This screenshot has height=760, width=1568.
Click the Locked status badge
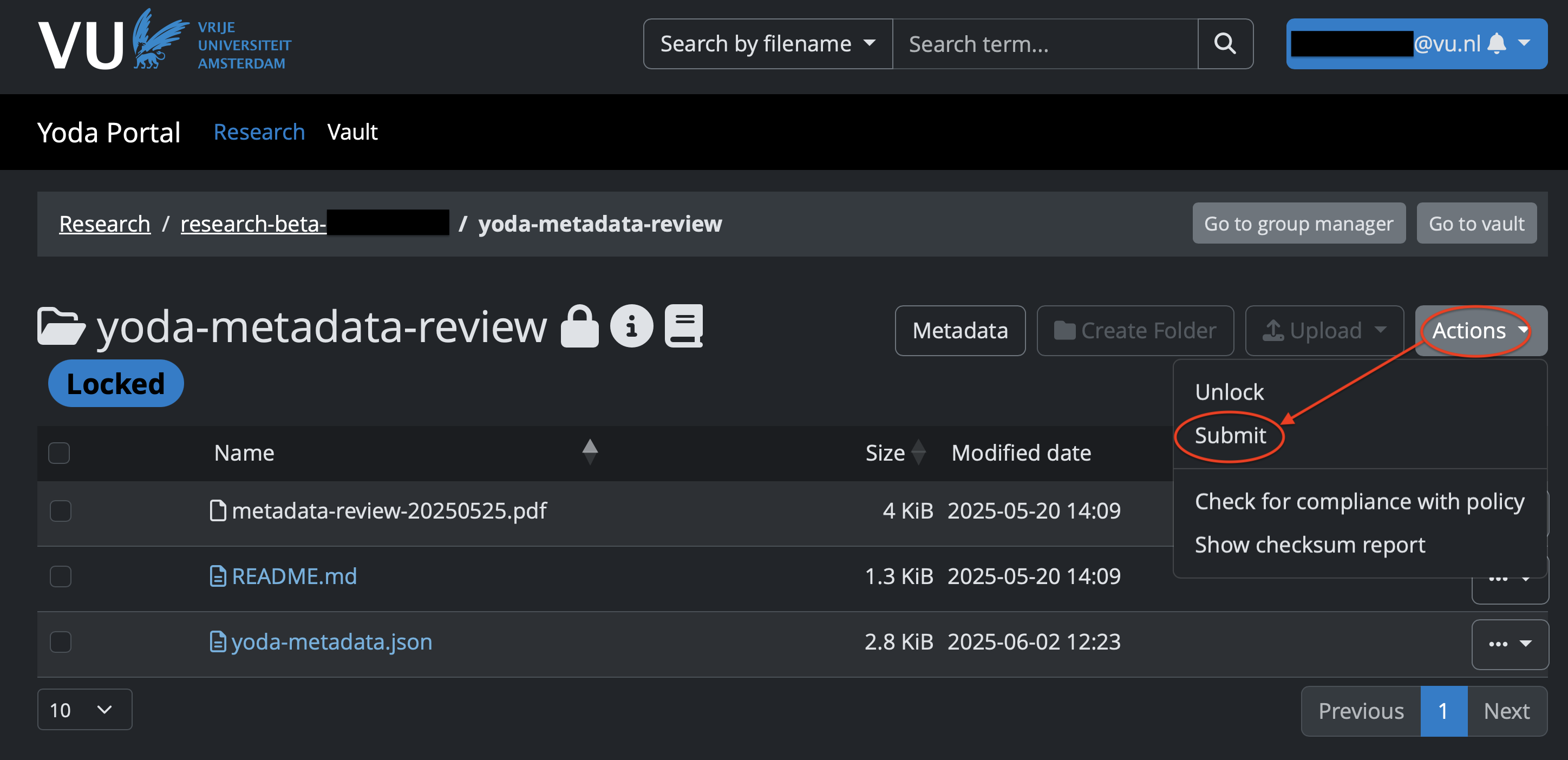(x=116, y=383)
